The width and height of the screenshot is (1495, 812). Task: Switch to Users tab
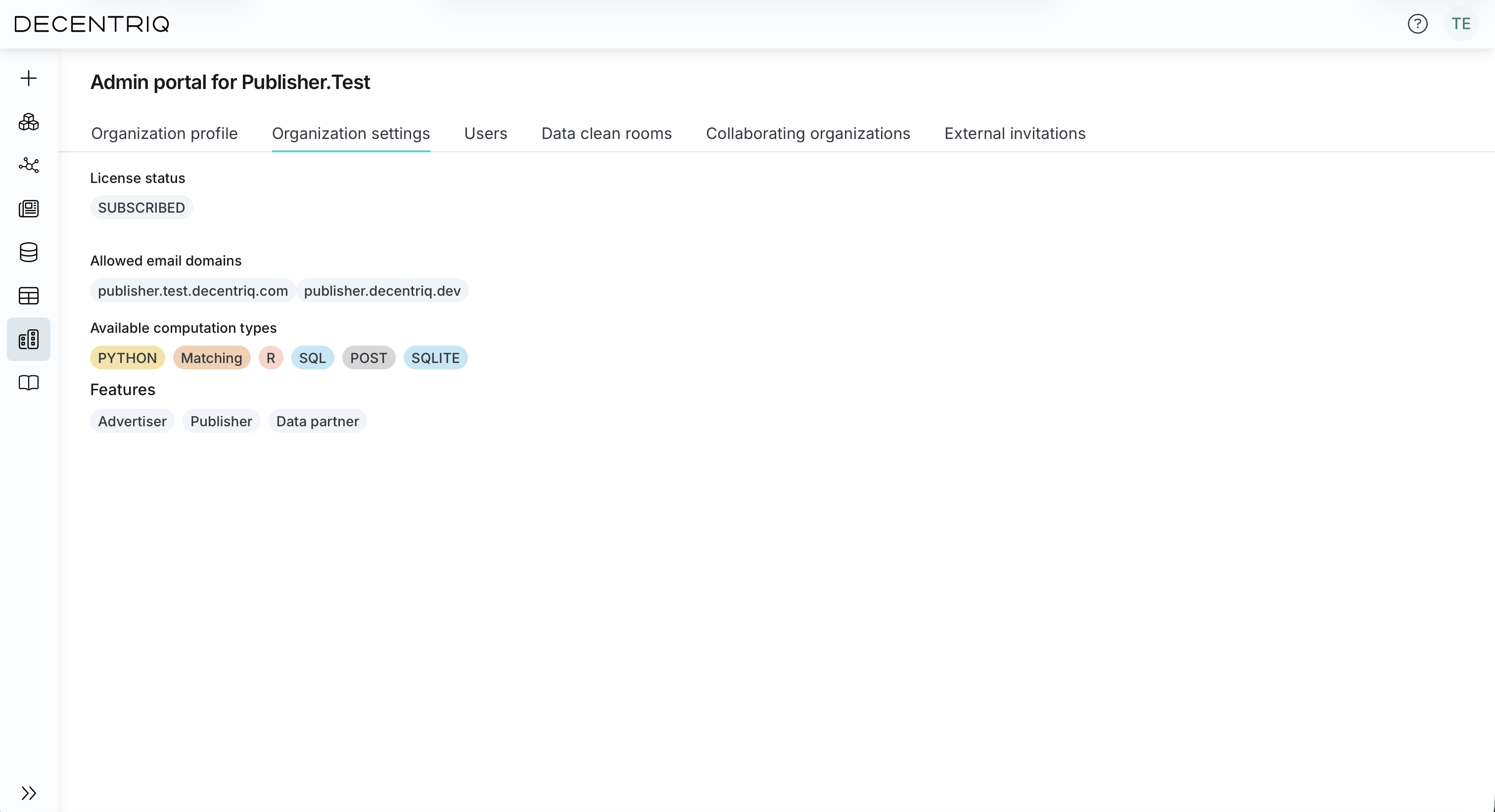coord(485,134)
